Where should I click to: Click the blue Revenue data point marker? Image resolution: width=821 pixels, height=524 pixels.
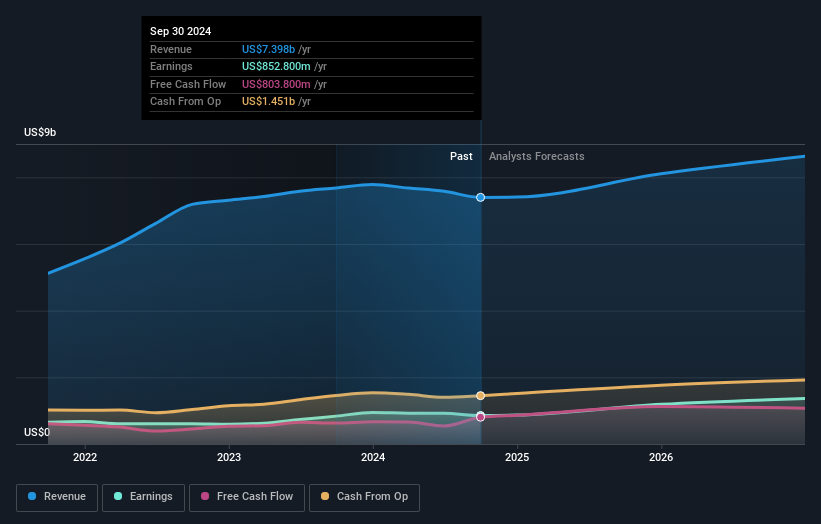tap(480, 197)
